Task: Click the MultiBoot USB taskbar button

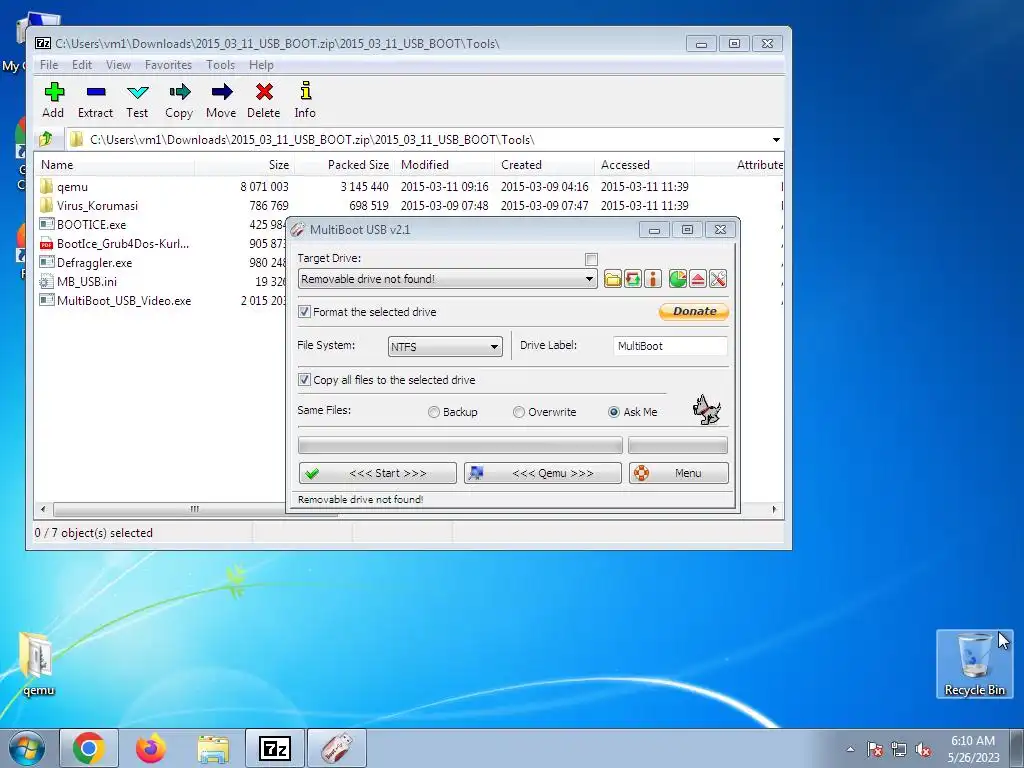Action: (x=337, y=748)
